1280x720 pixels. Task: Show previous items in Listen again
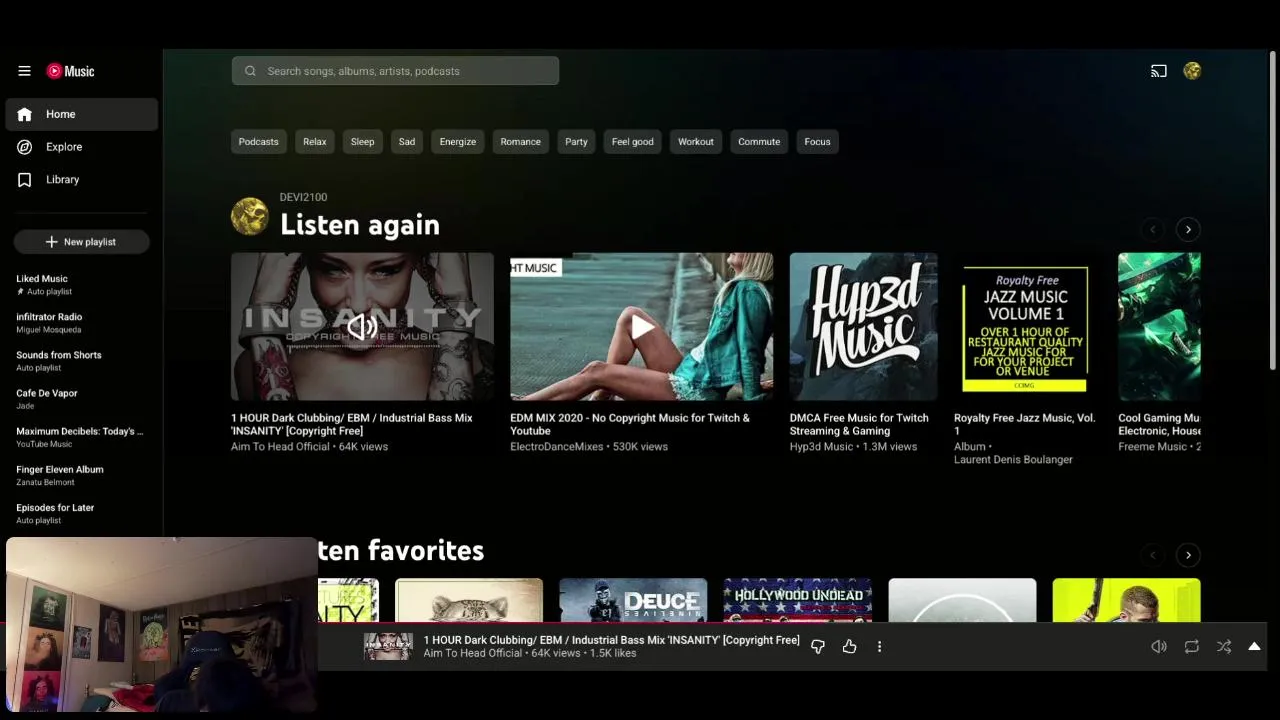click(1152, 230)
